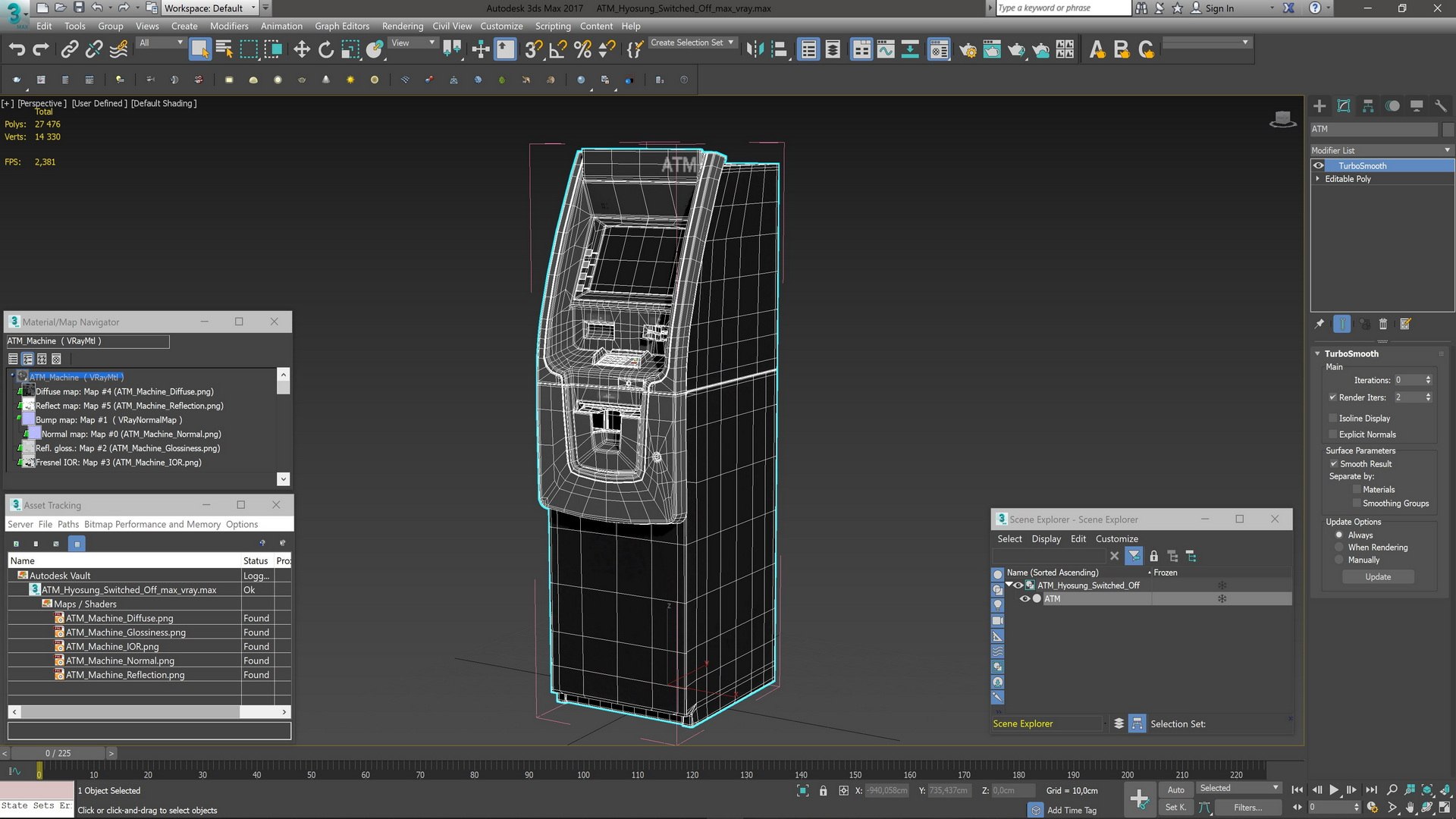Select Manually update option
Viewport: 1456px width, 819px height.
[x=1339, y=560]
